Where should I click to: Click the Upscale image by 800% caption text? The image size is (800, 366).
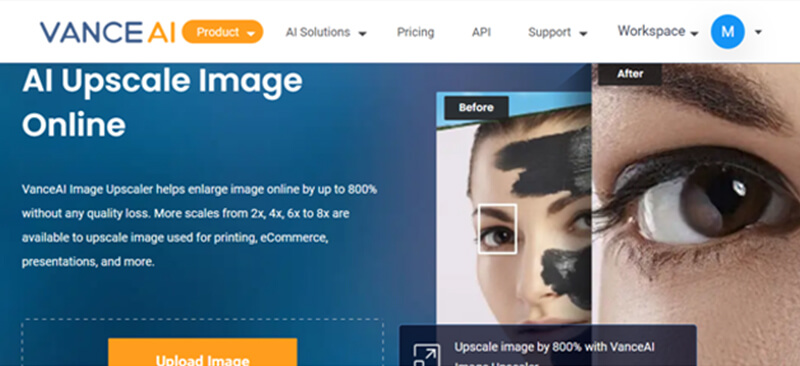click(x=555, y=353)
